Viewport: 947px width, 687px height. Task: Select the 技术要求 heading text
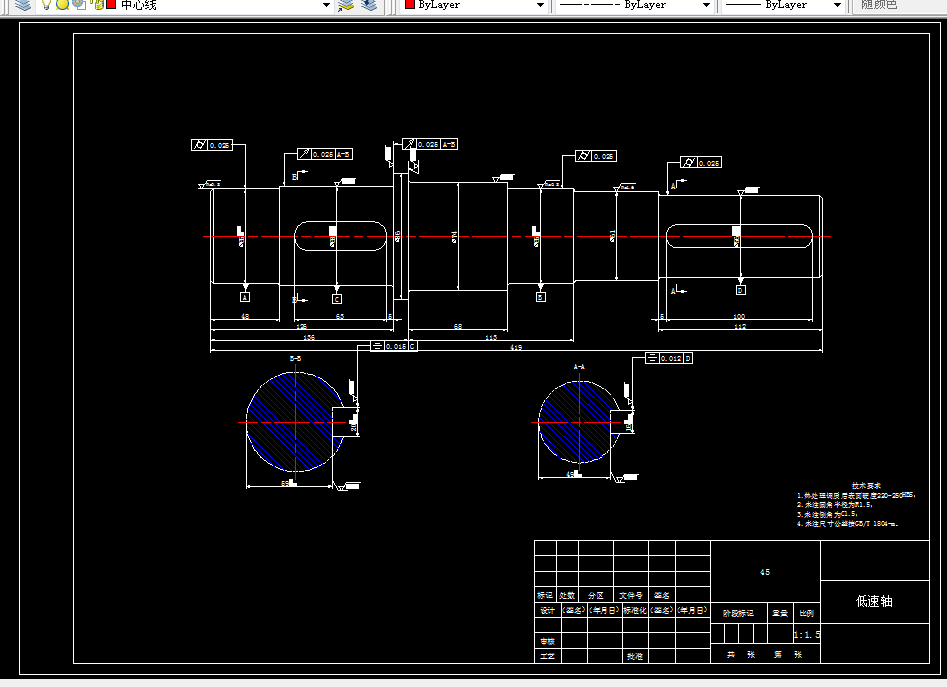(867, 485)
